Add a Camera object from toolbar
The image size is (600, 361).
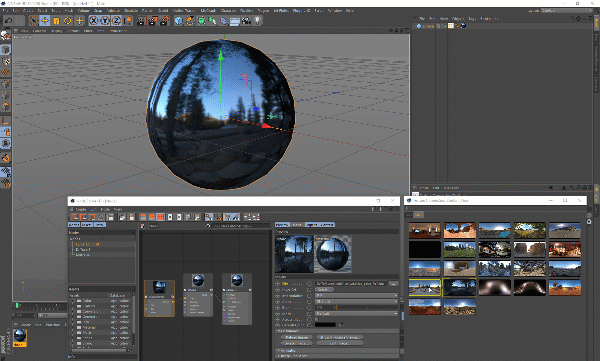(x=246, y=21)
